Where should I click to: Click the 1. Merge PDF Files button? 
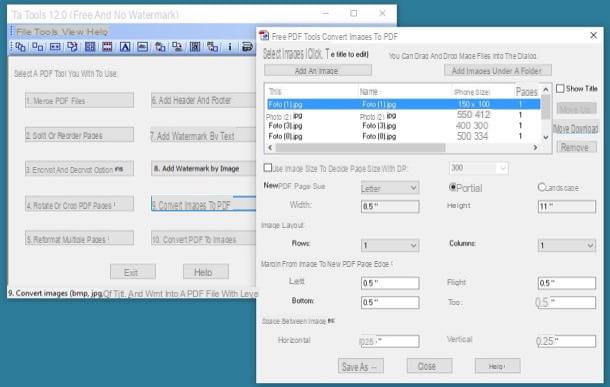coord(79,100)
